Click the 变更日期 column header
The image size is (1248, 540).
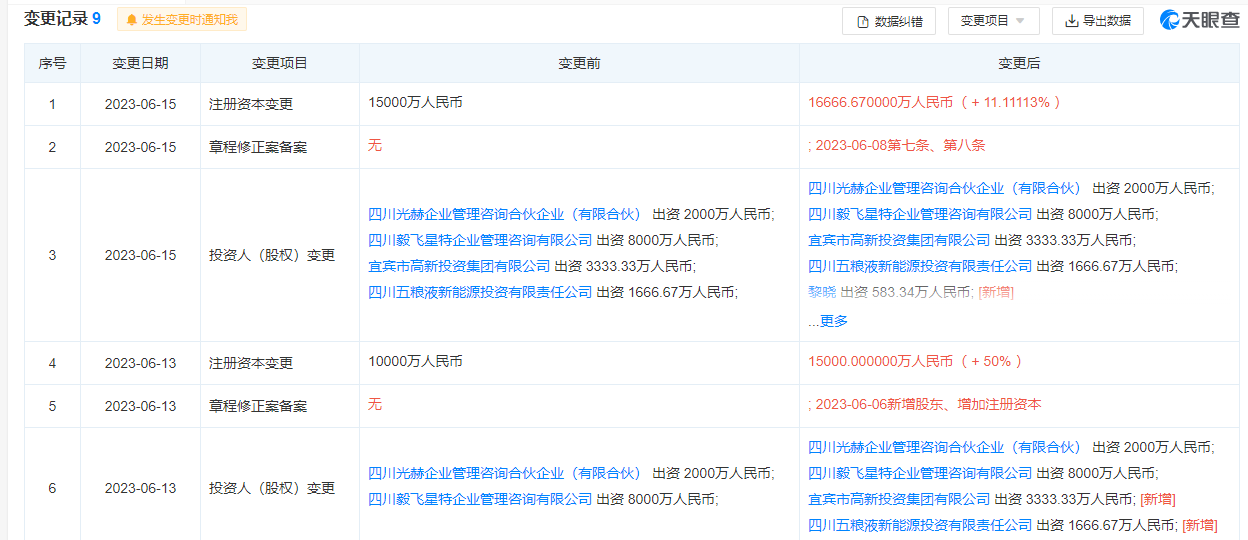[140, 63]
